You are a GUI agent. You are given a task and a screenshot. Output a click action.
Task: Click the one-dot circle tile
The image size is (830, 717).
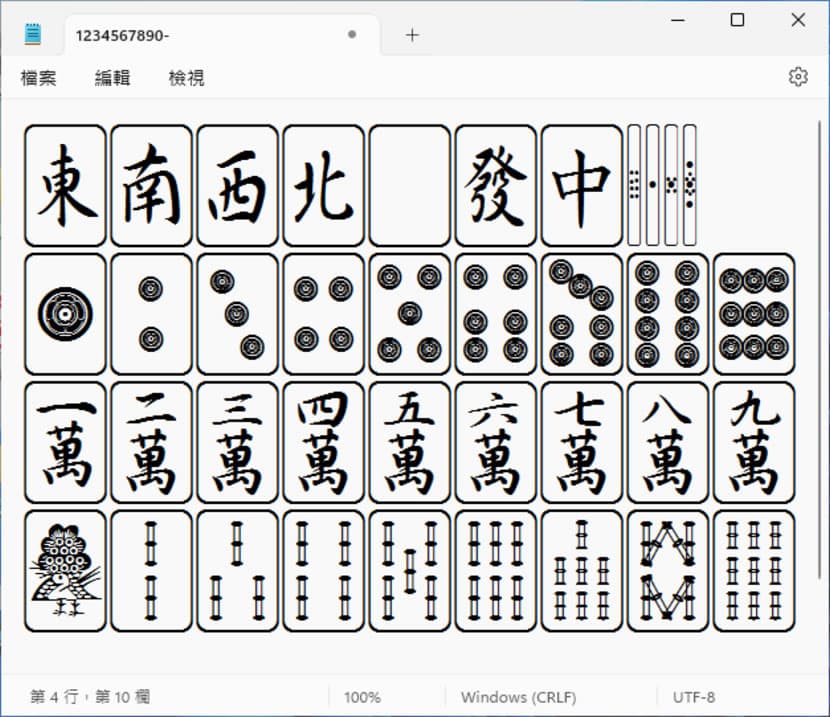(x=65, y=314)
